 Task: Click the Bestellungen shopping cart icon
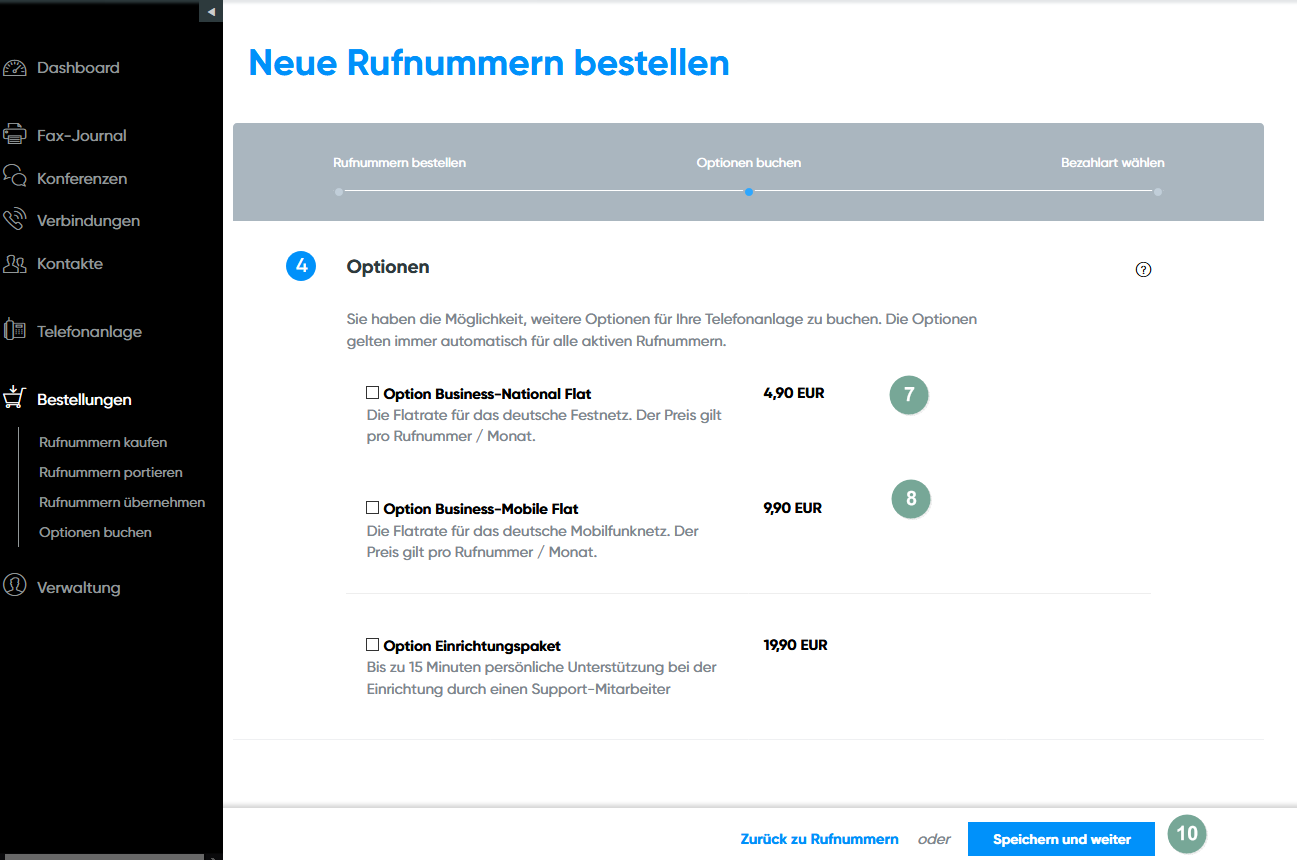point(14,398)
